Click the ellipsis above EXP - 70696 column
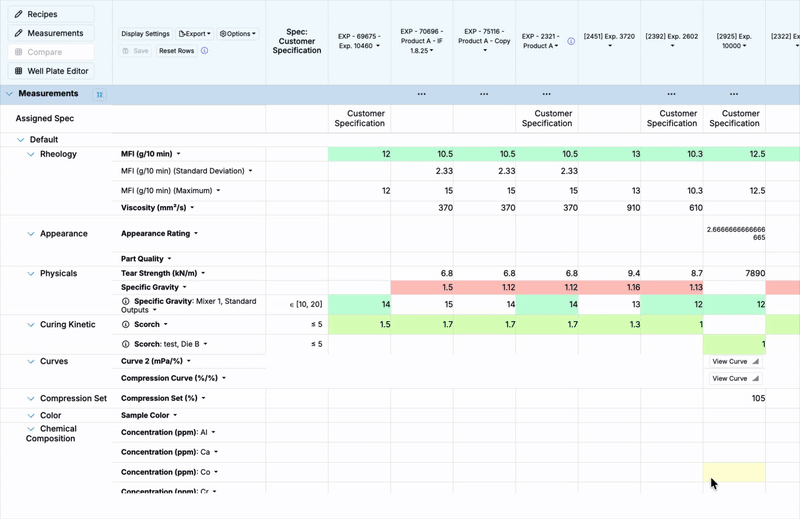 click(421, 94)
